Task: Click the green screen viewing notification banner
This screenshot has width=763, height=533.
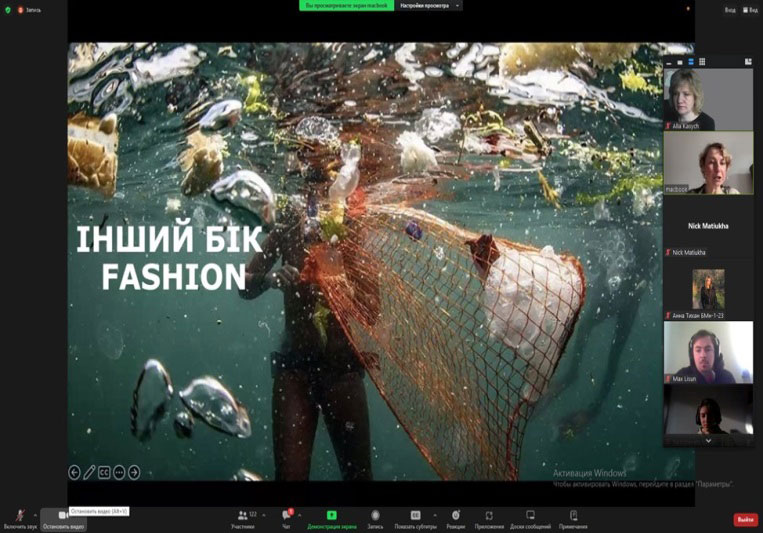Action: click(x=346, y=6)
